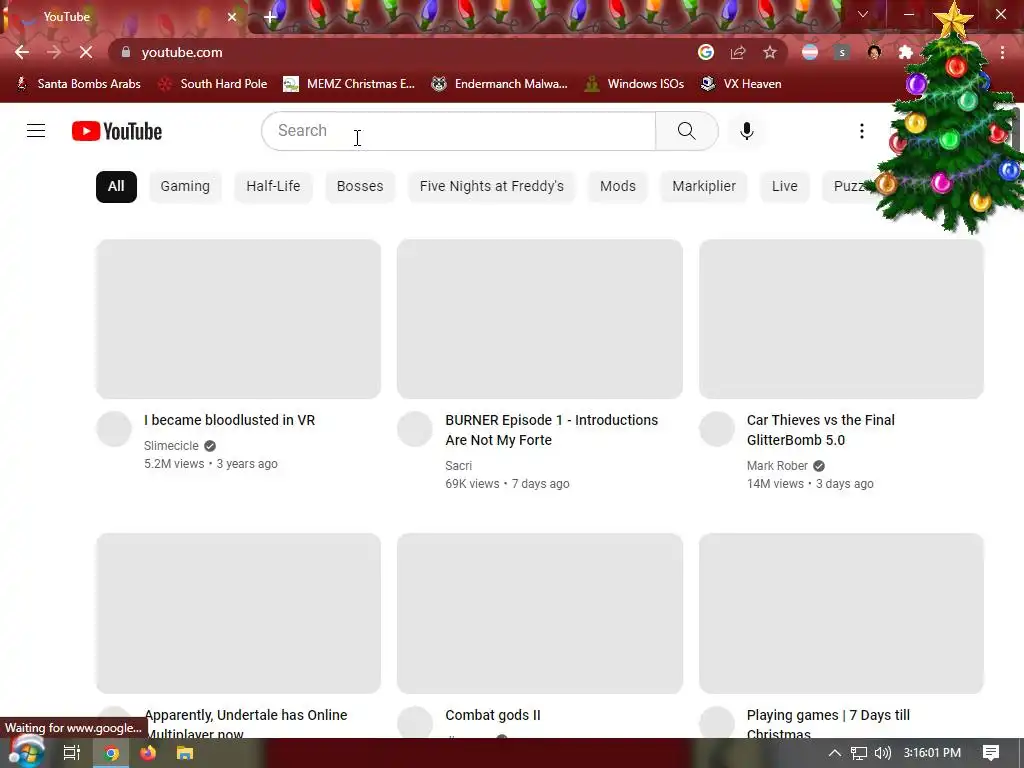Click thumbnail above Car Thieves video

click(841, 319)
